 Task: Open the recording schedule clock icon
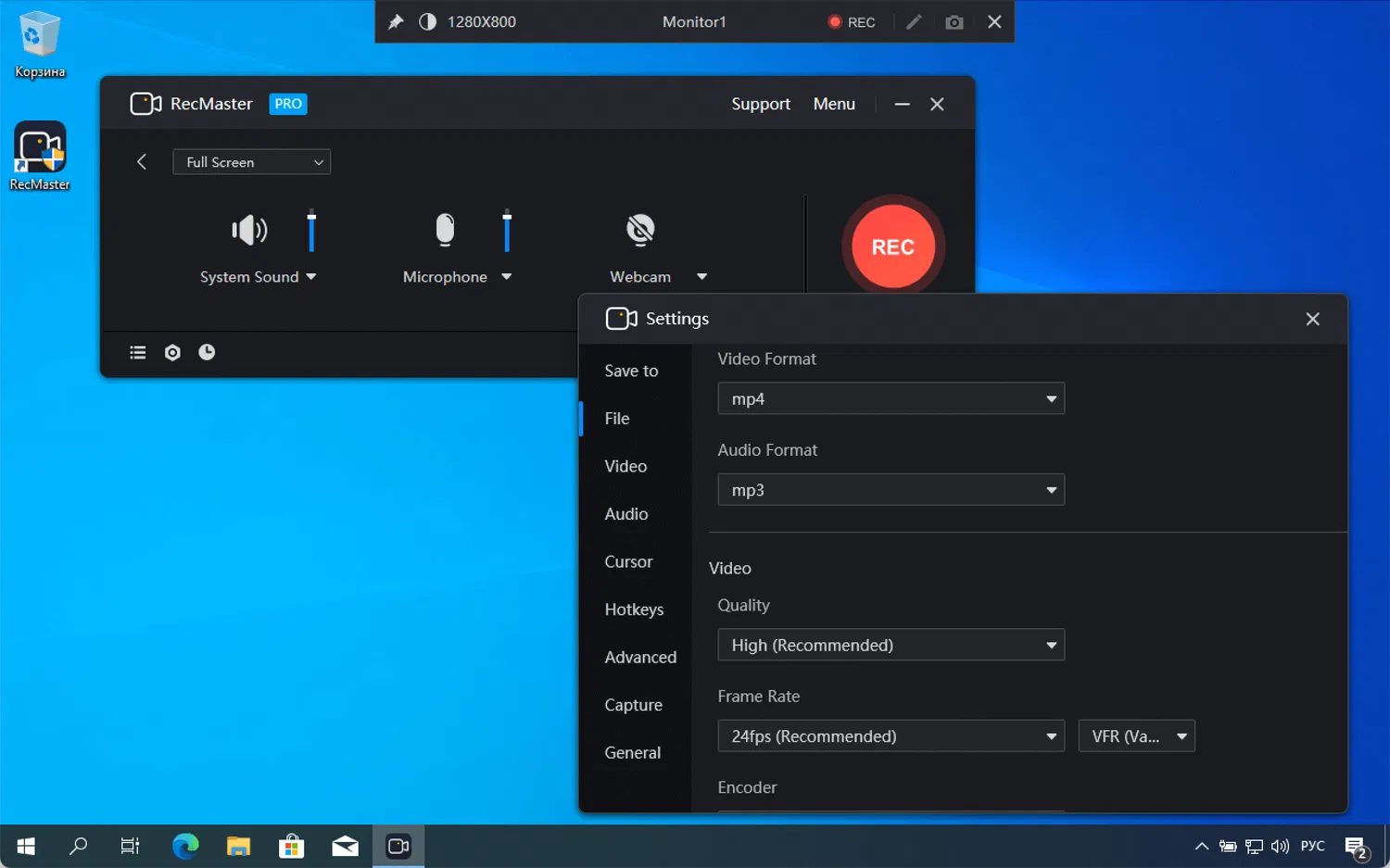[207, 352]
